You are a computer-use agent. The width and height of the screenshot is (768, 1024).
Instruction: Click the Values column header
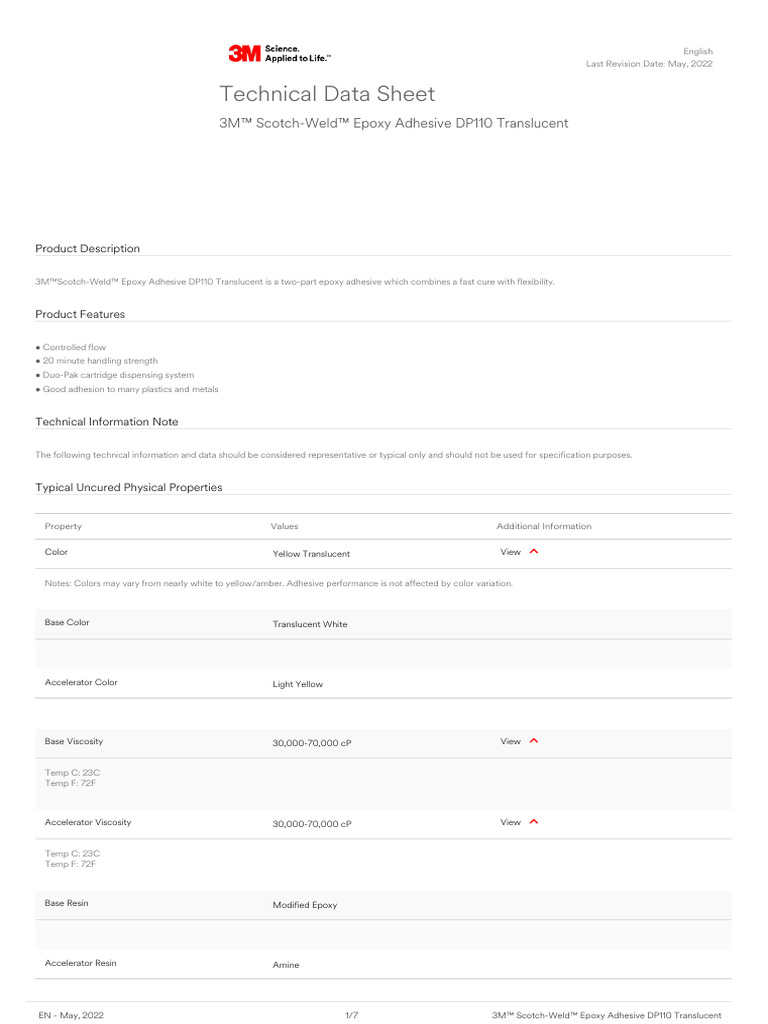(284, 526)
